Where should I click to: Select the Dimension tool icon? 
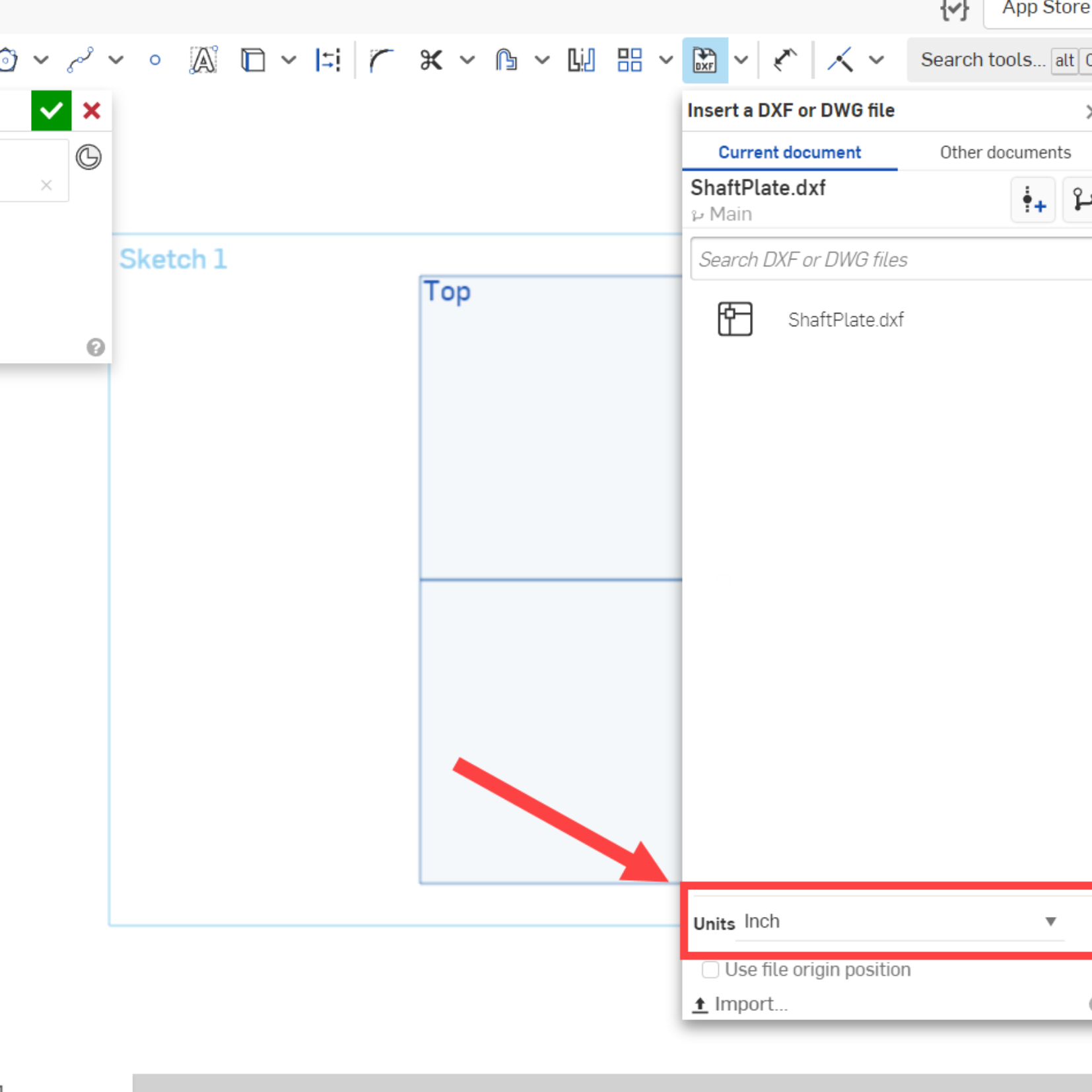point(327,60)
